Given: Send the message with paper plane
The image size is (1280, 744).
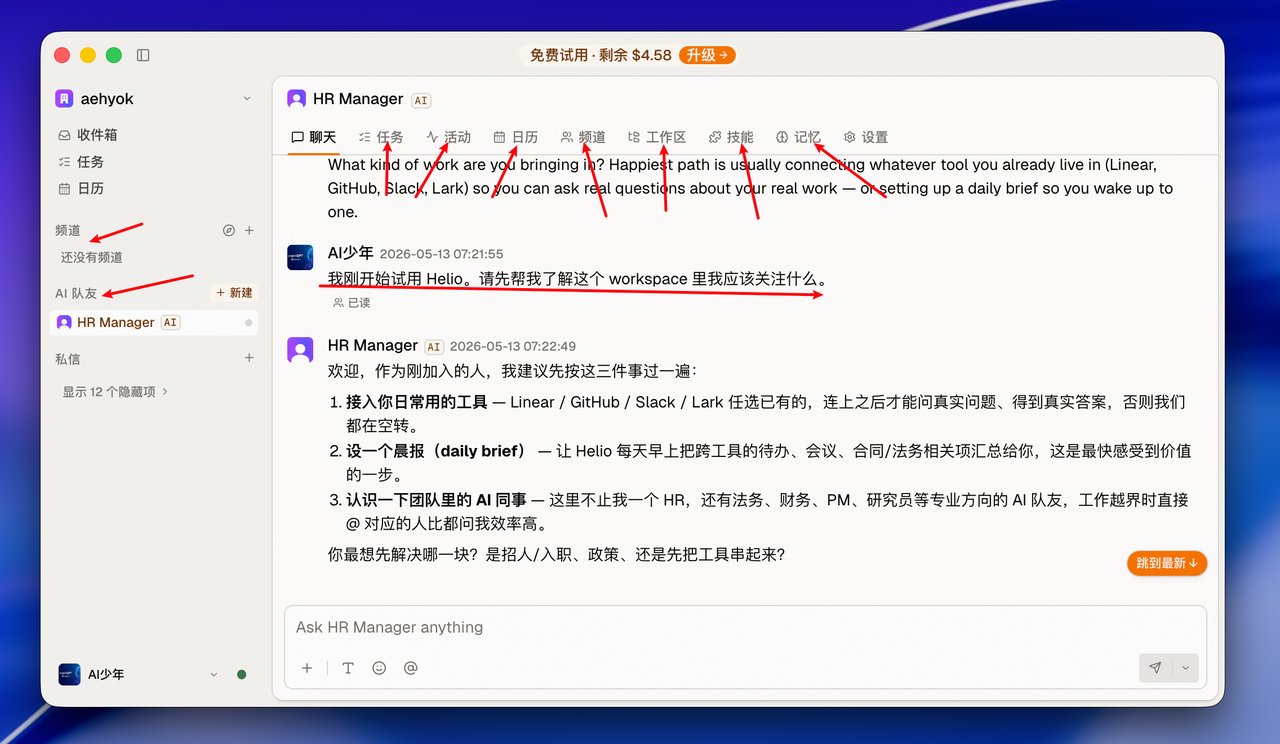Looking at the screenshot, I should click(x=1155, y=668).
